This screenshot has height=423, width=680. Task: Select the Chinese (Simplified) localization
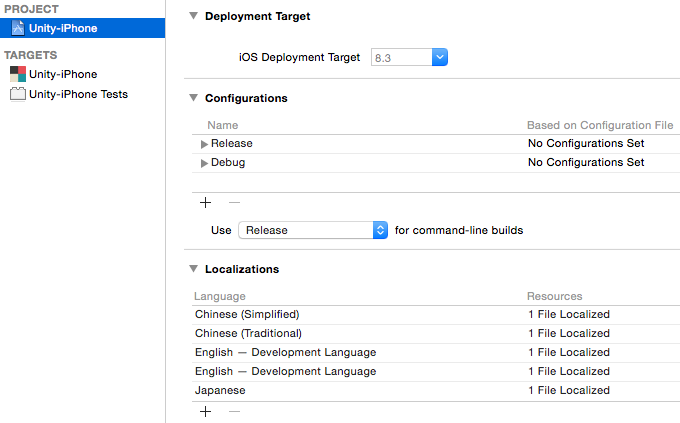[x=247, y=315]
